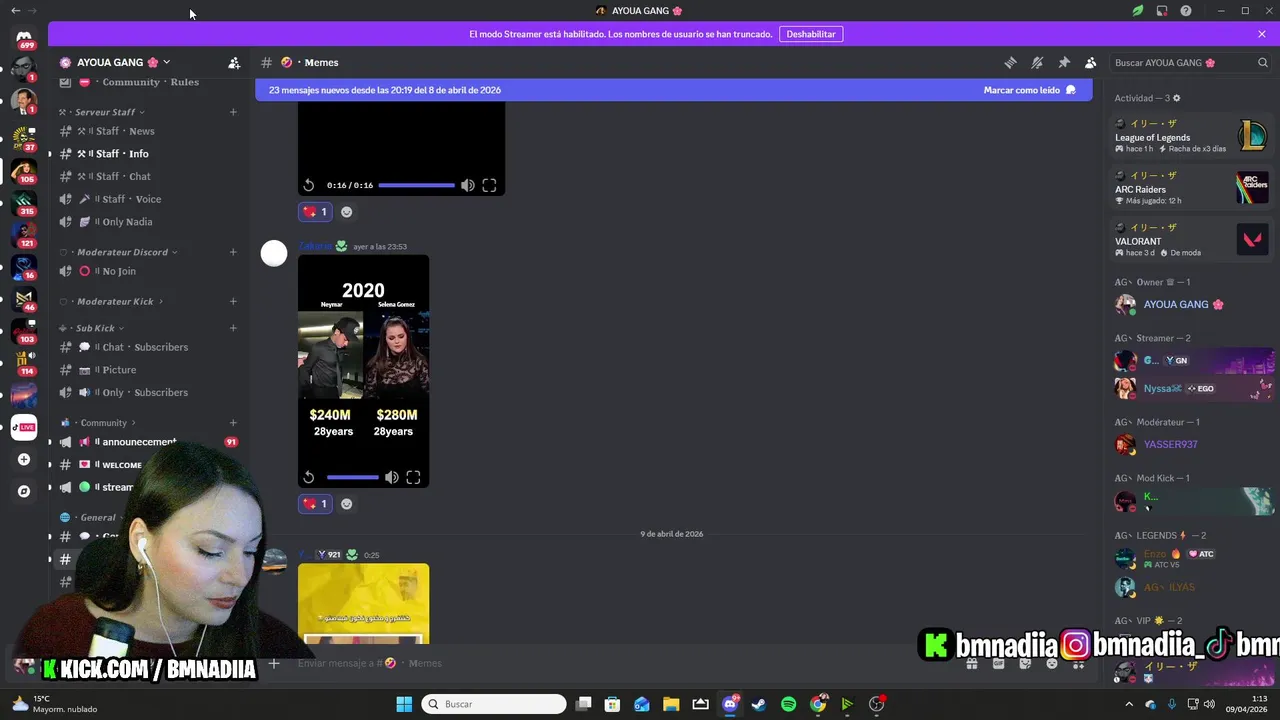Open the Staff Chat channel
The image size is (1280, 720).
click(x=150, y=176)
